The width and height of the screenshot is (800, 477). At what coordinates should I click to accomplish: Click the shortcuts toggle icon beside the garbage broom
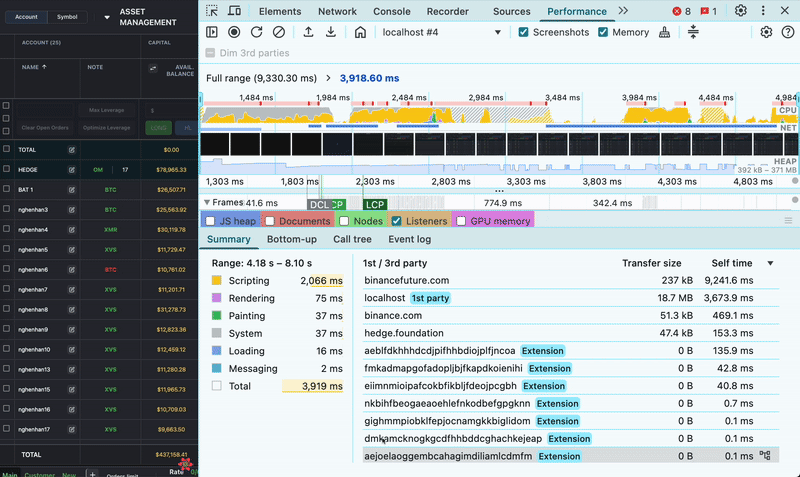(x=693, y=32)
